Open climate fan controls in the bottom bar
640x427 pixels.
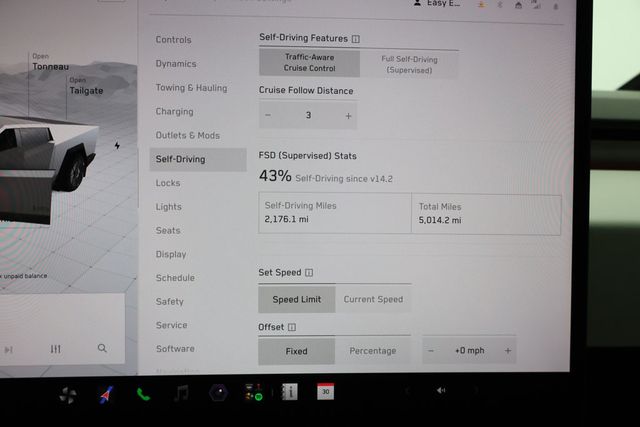[x=67, y=396]
